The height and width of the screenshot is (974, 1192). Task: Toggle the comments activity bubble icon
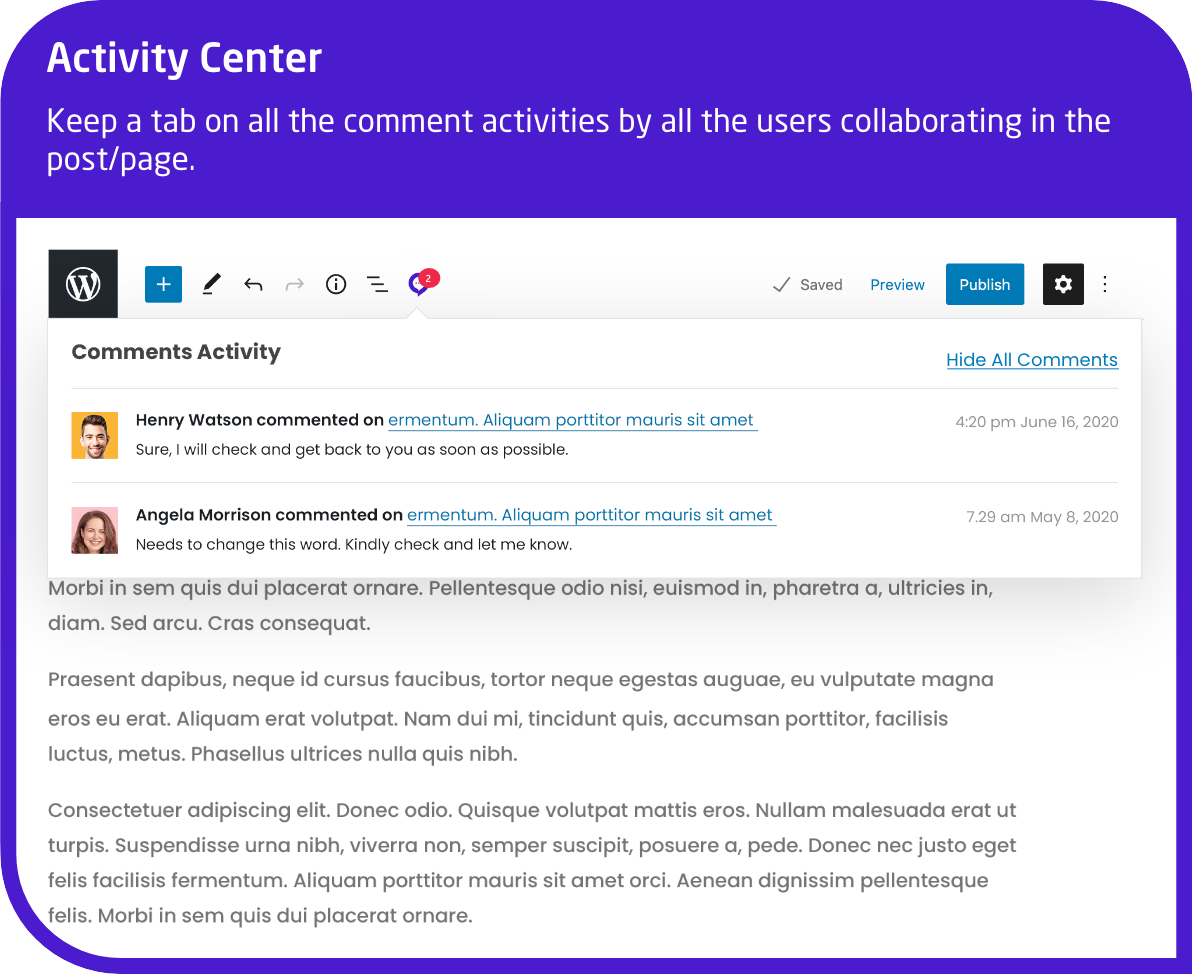417,284
